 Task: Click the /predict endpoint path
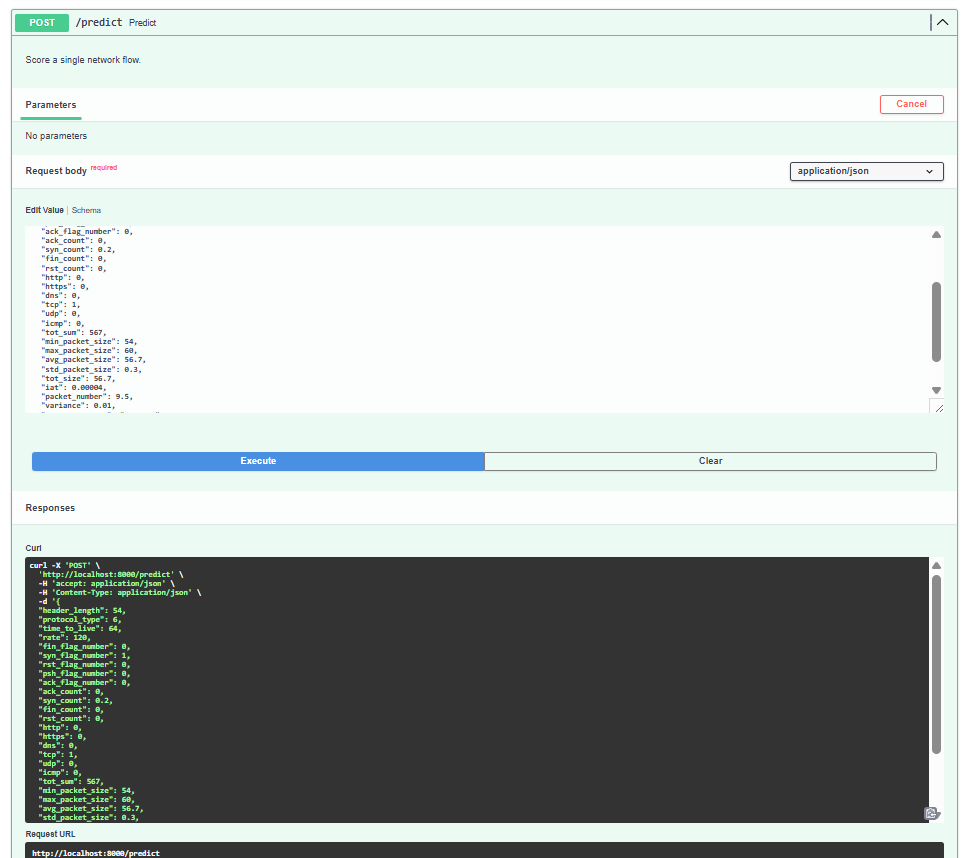[x=99, y=23]
